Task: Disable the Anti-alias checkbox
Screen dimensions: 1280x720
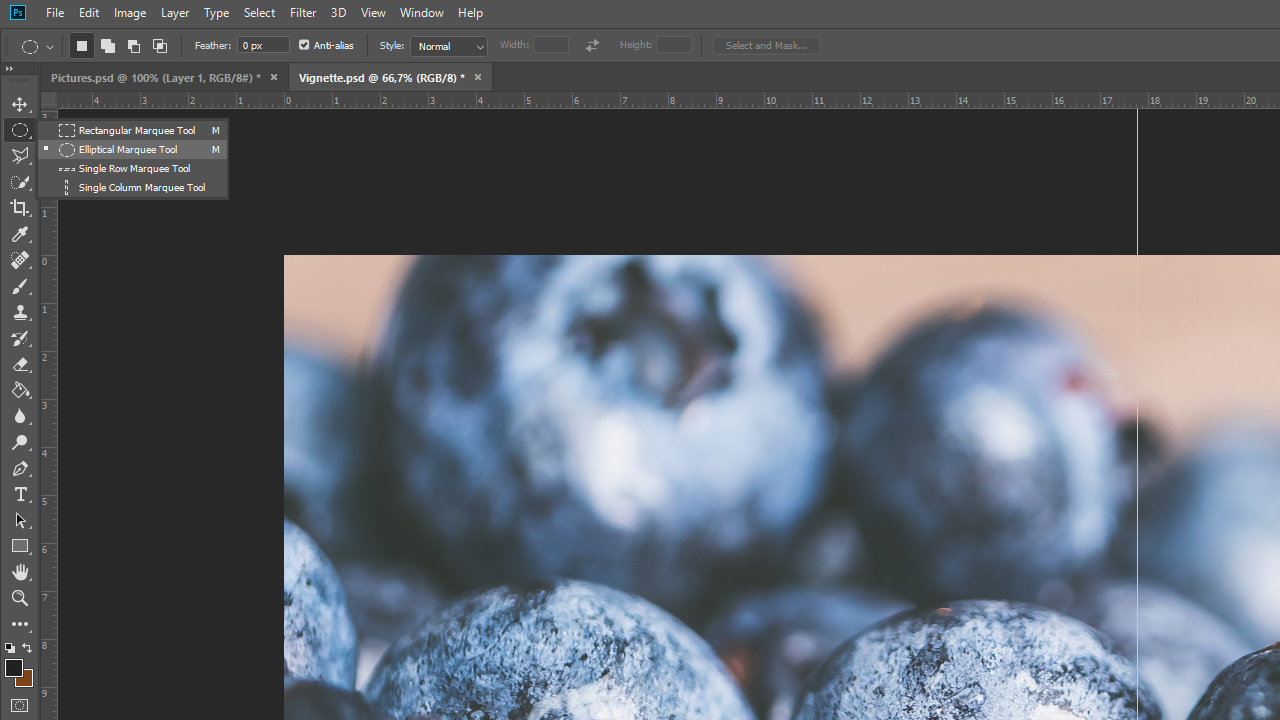Action: click(305, 45)
